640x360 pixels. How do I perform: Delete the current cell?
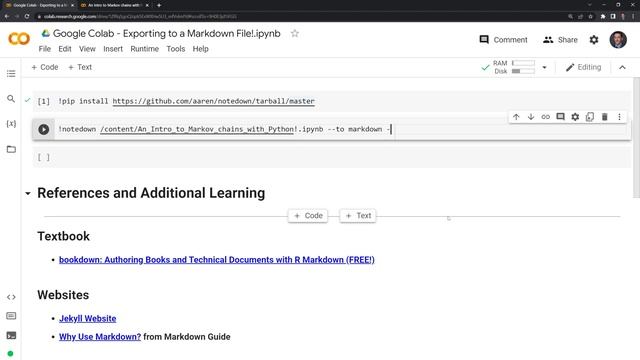(x=604, y=117)
